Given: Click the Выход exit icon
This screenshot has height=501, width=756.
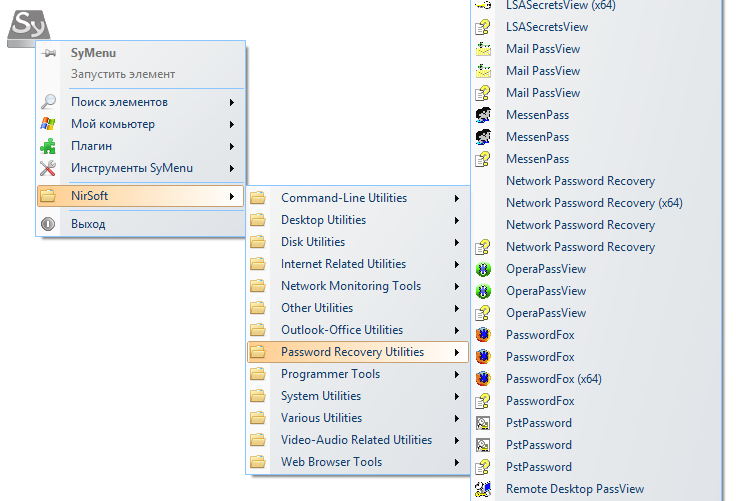Looking at the screenshot, I should 48,224.
